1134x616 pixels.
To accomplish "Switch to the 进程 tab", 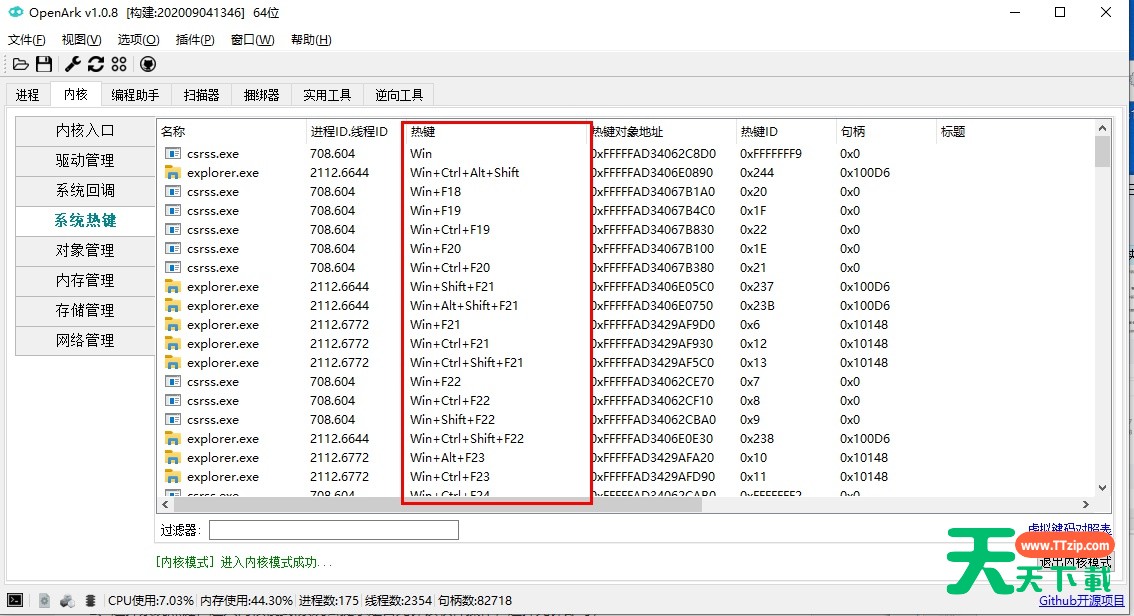I will [27, 95].
